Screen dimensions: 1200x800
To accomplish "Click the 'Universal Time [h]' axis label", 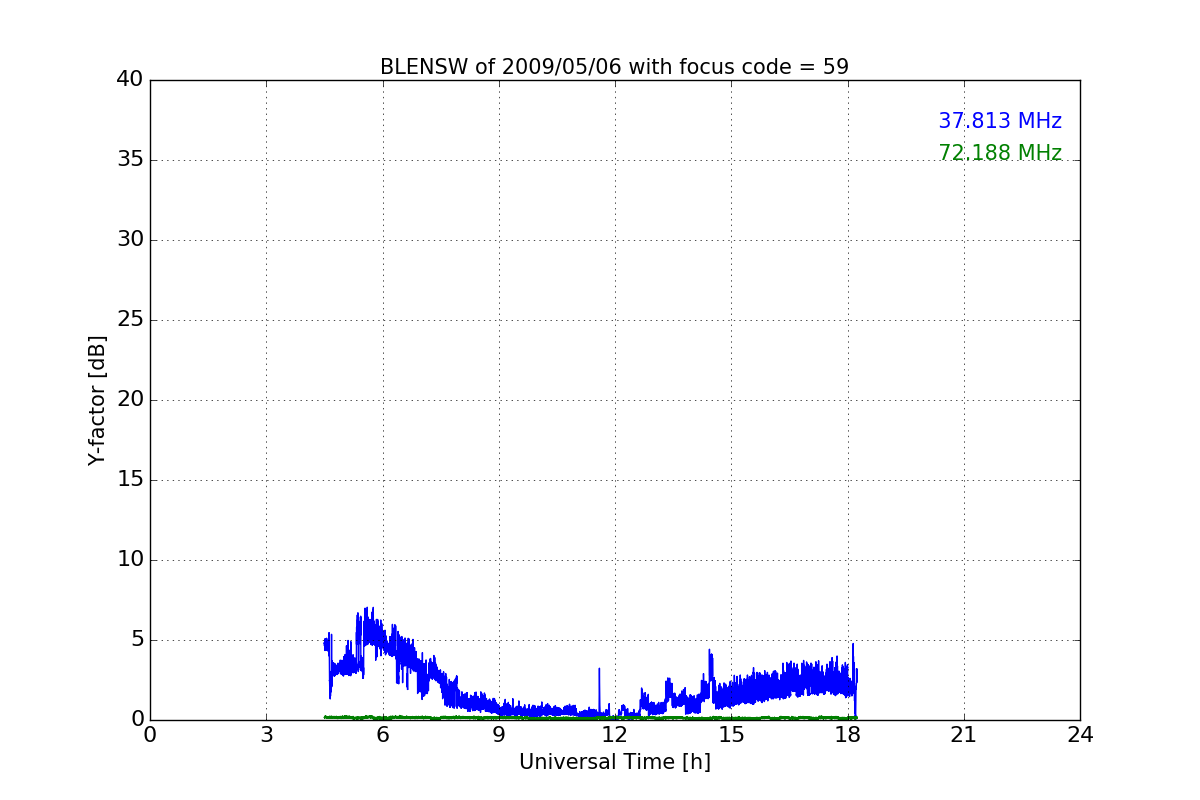I will pos(615,762).
